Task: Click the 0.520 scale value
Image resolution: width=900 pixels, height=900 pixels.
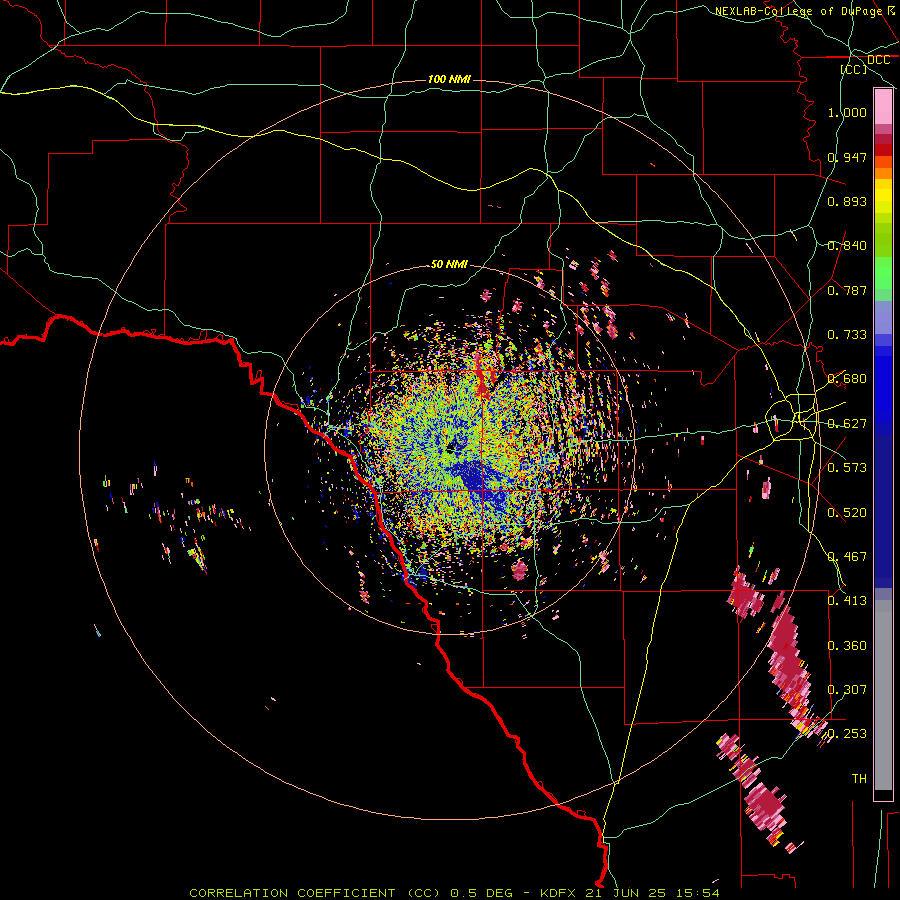Action: point(847,513)
